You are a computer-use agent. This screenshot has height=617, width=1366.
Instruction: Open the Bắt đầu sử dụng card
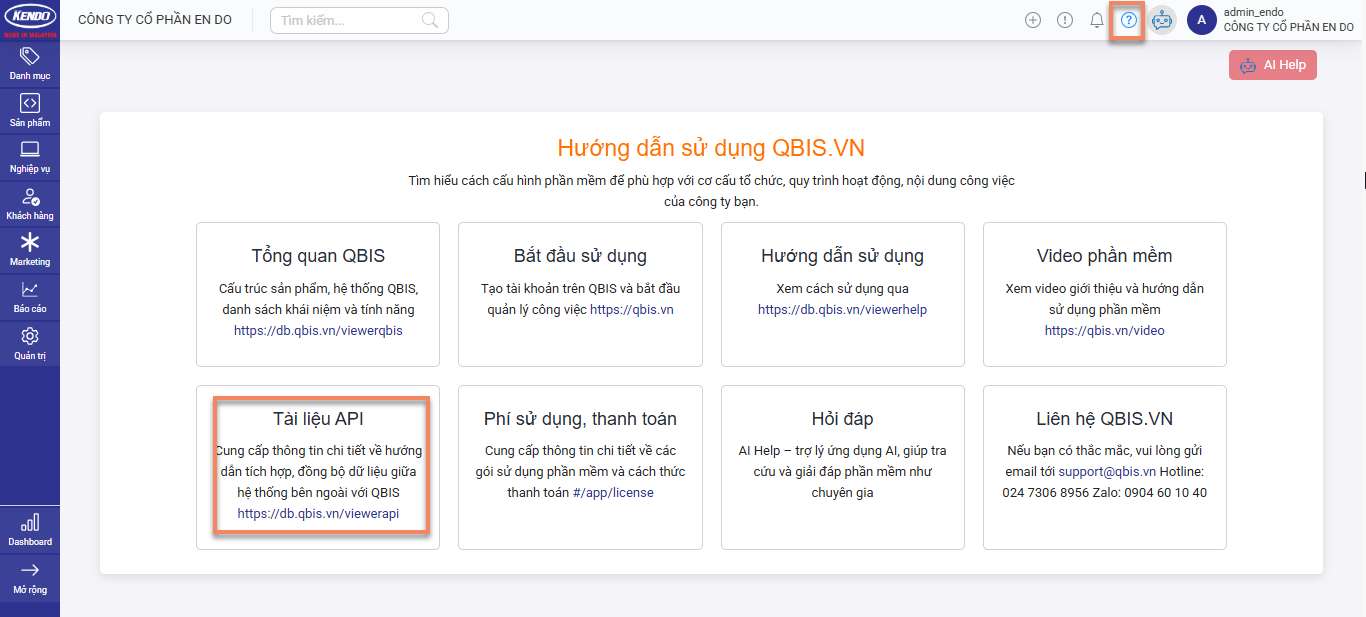click(580, 294)
